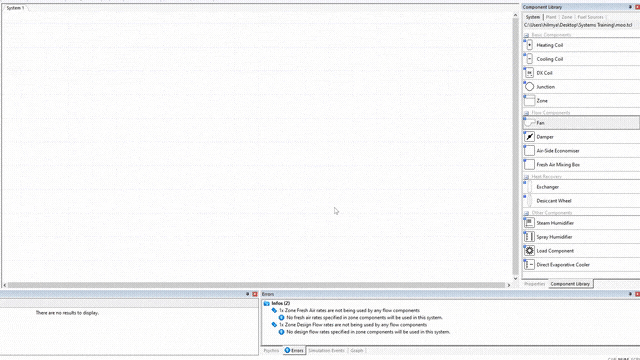640x360 pixels.
Task: Choose the Junction circle icon
Action: point(529,87)
